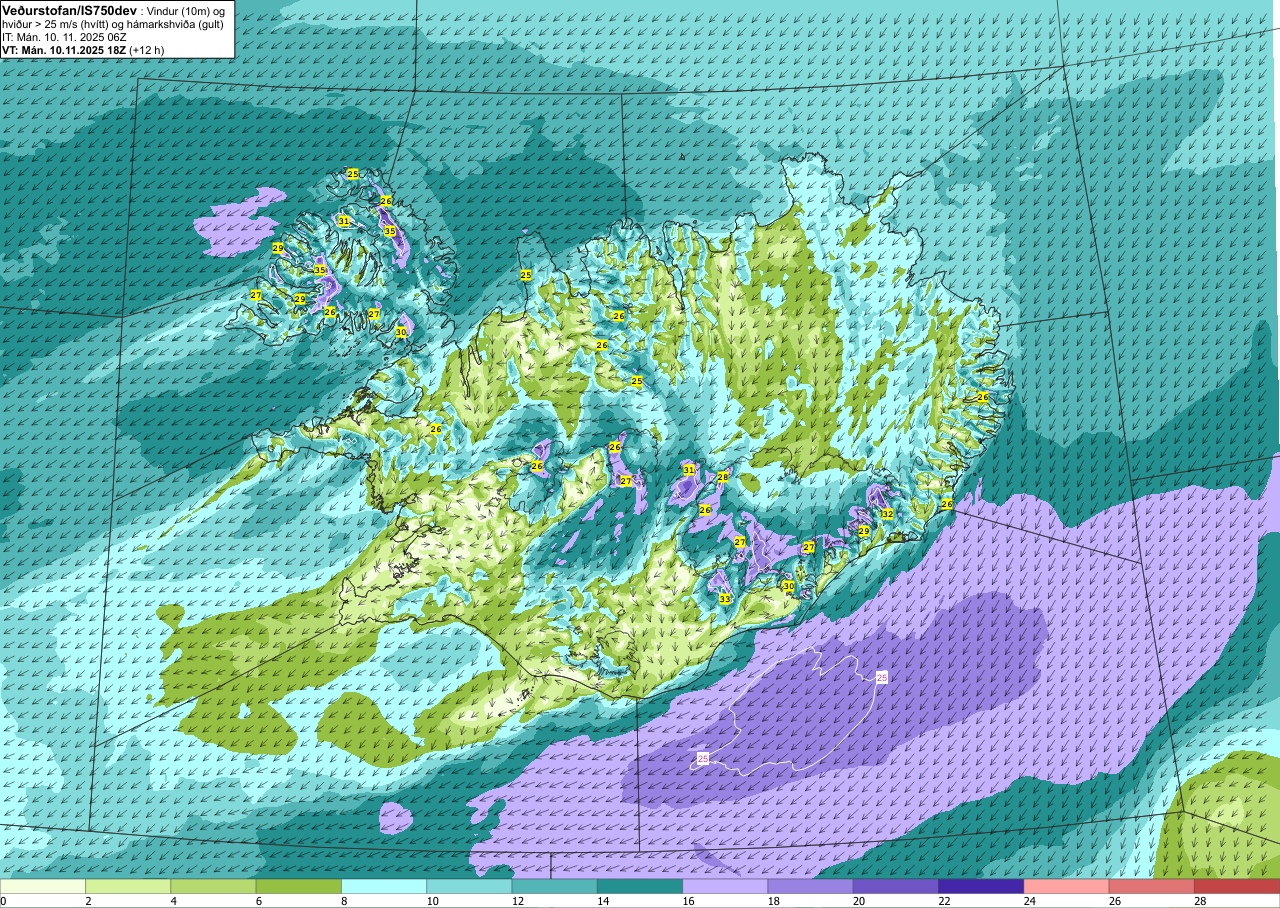
Task: Click the yellow gust label '28' on the map
Action: pos(722,477)
